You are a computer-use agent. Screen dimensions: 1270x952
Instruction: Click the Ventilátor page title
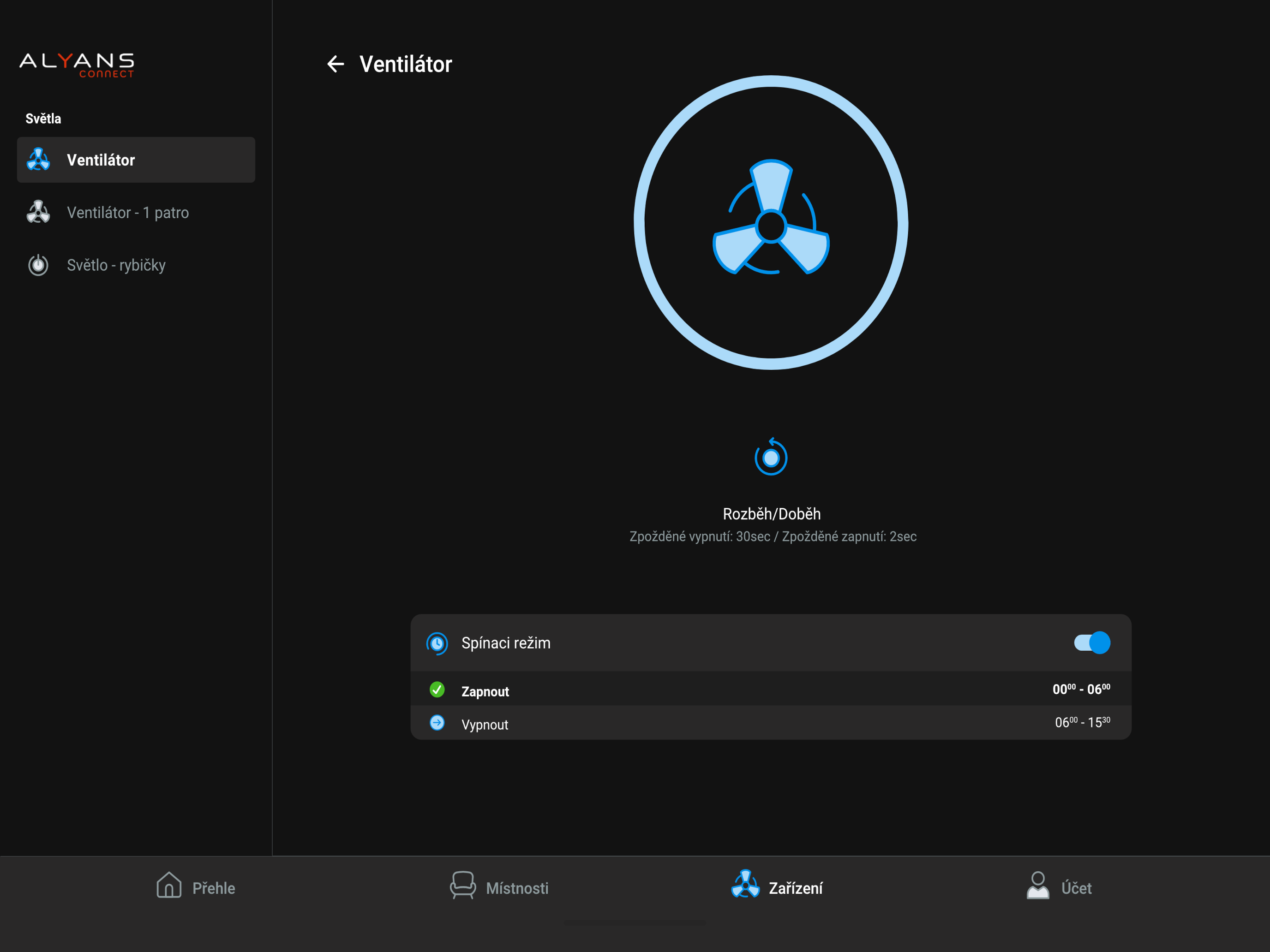[x=406, y=64]
